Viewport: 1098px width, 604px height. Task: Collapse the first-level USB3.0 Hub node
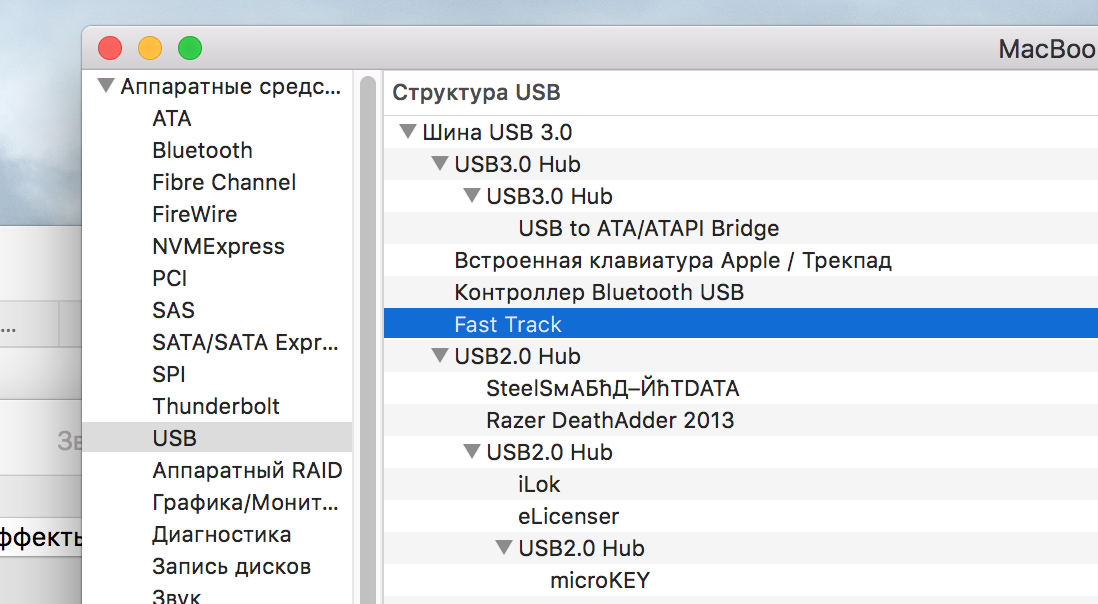click(440, 164)
